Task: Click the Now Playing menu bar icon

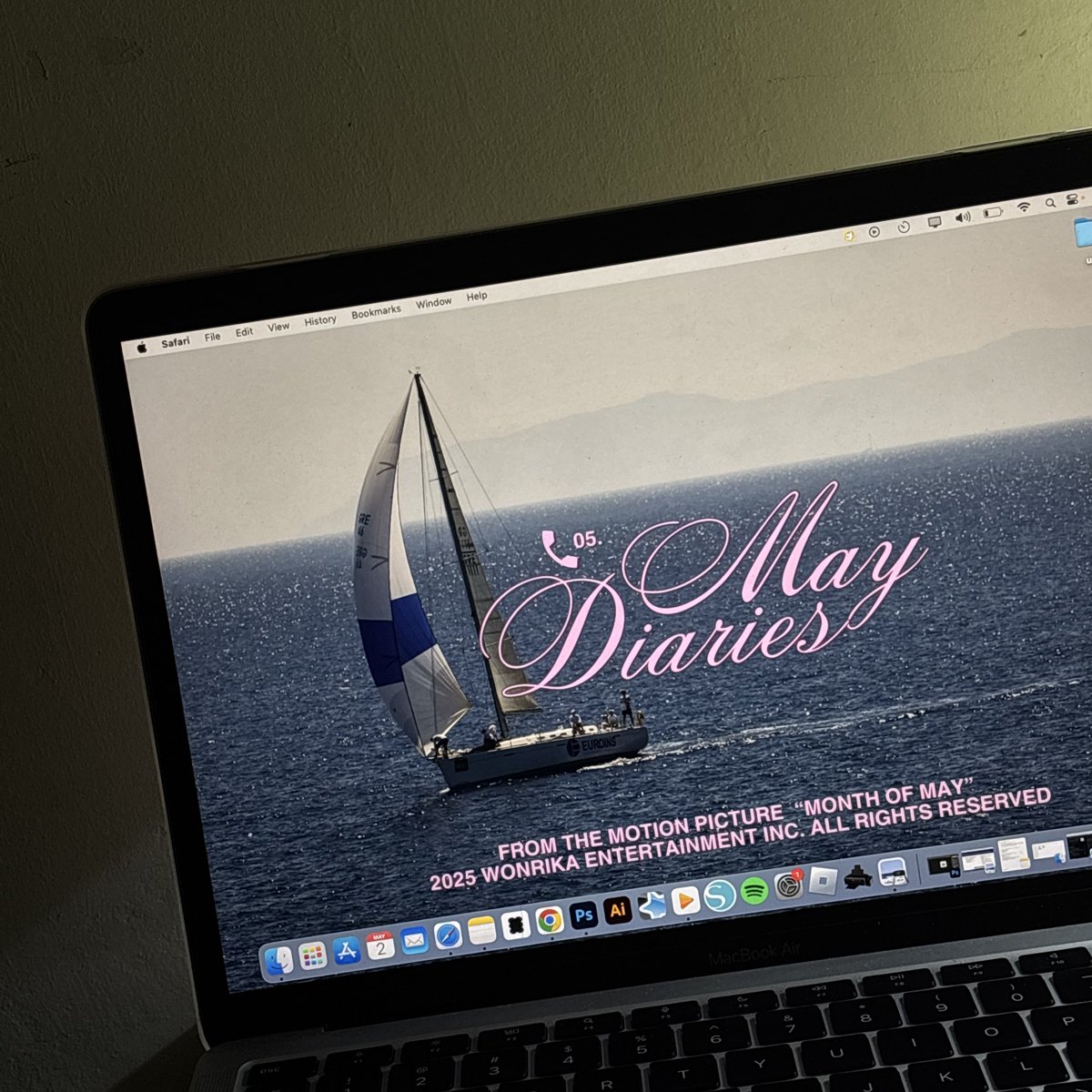Action: pyautogui.click(x=875, y=231)
